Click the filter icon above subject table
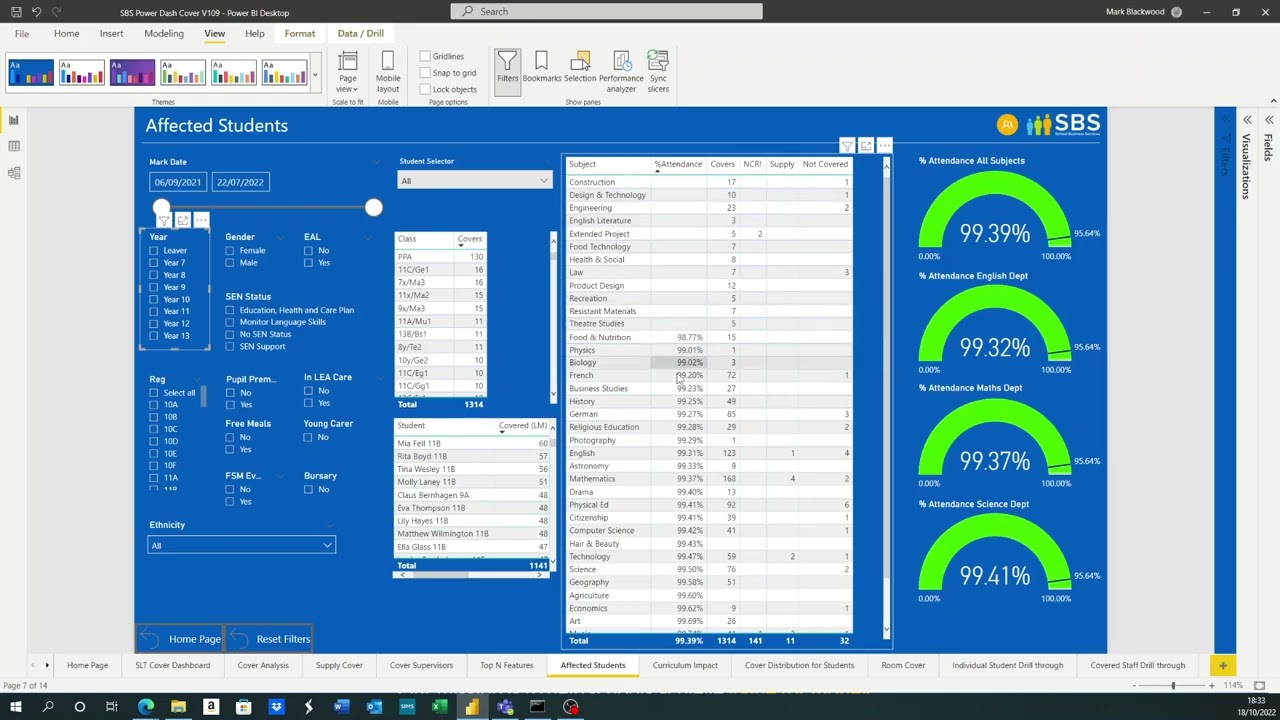This screenshot has height=720, width=1280. (x=847, y=146)
